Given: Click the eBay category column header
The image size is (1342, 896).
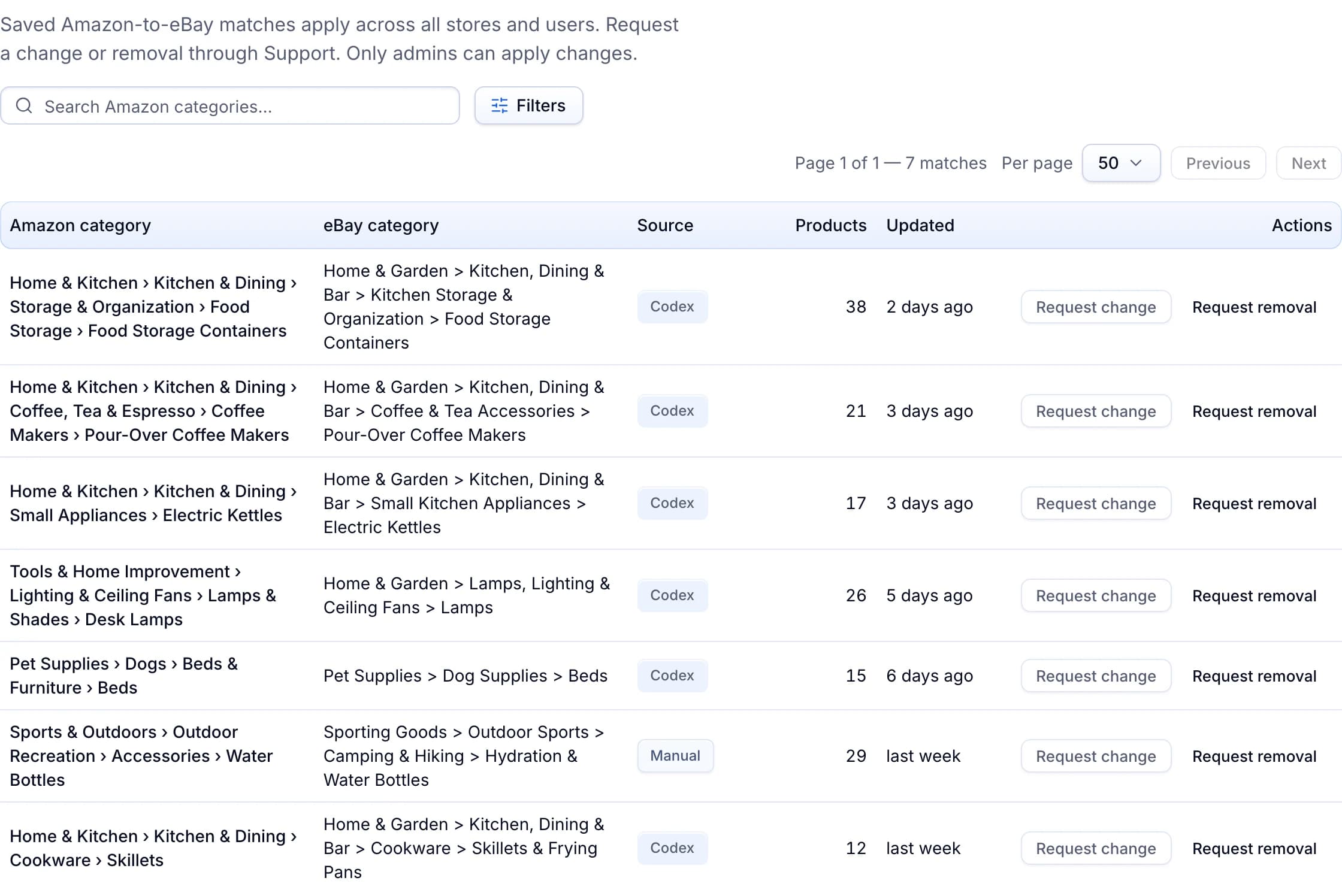Looking at the screenshot, I should [x=381, y=225].
